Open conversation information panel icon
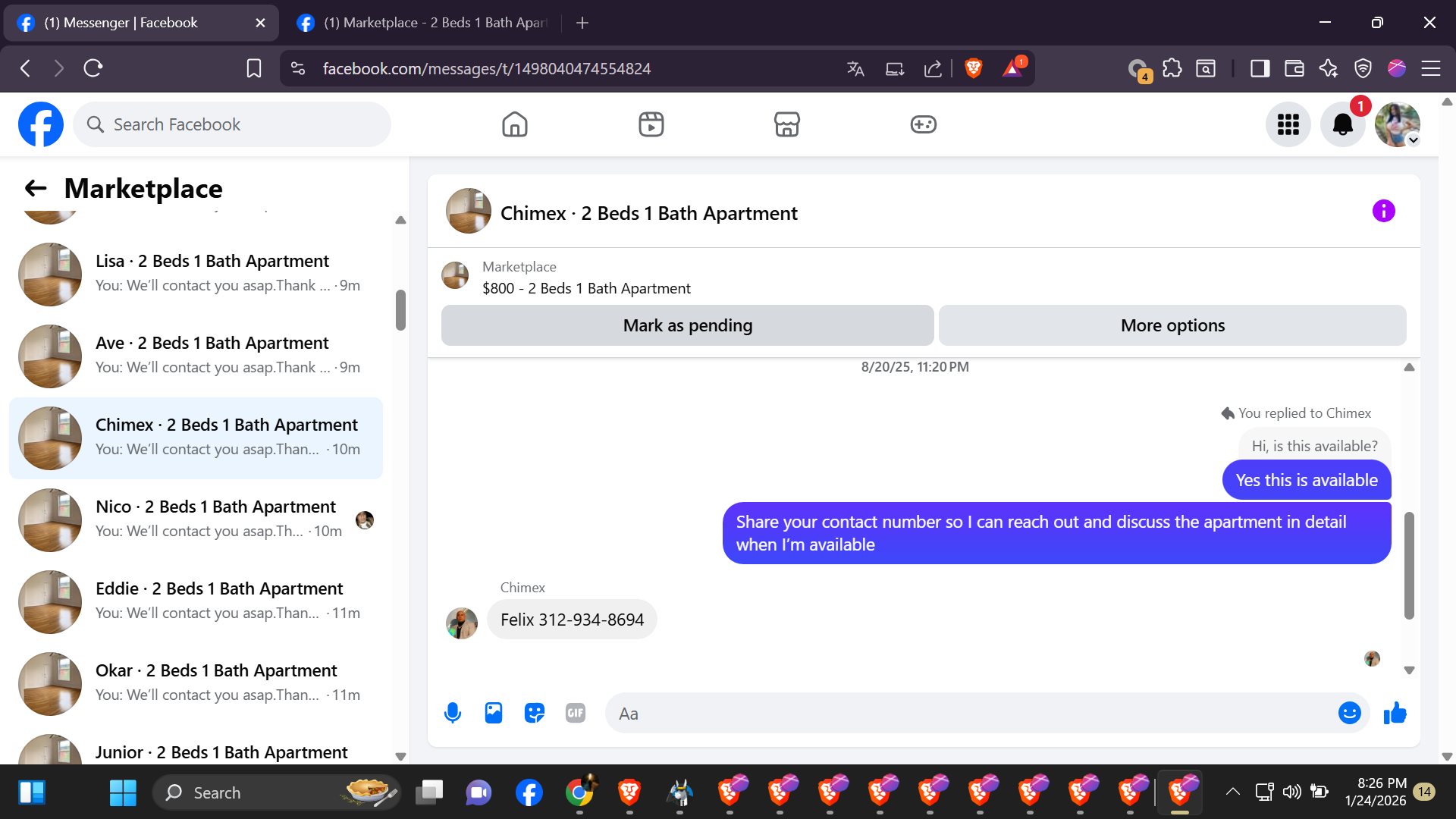Image resolution: width=1456 pixels, height=819 pixels. (1383, 211)
